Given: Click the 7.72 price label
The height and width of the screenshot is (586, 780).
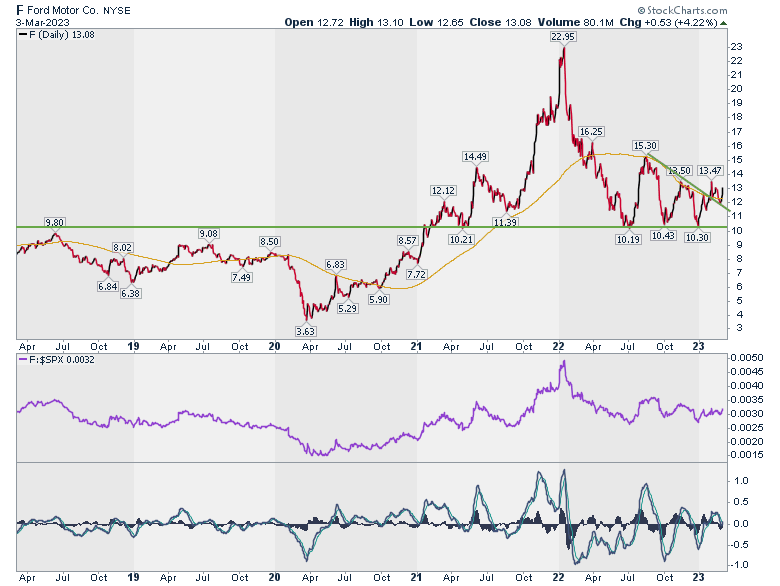Looking at the screenshot, I should (416, 275).
